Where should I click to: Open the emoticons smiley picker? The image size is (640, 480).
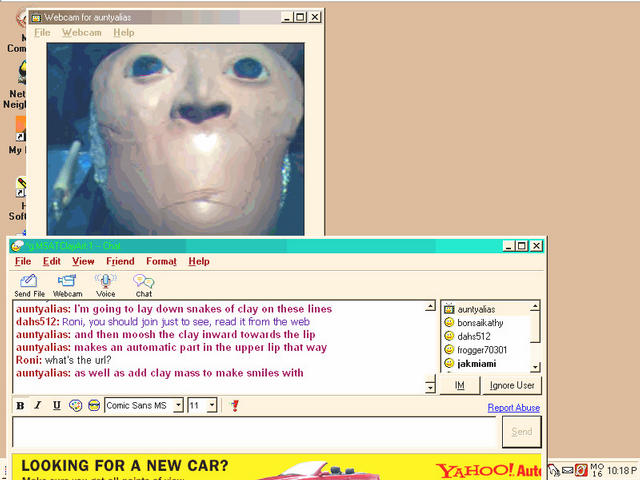[94, 405]
